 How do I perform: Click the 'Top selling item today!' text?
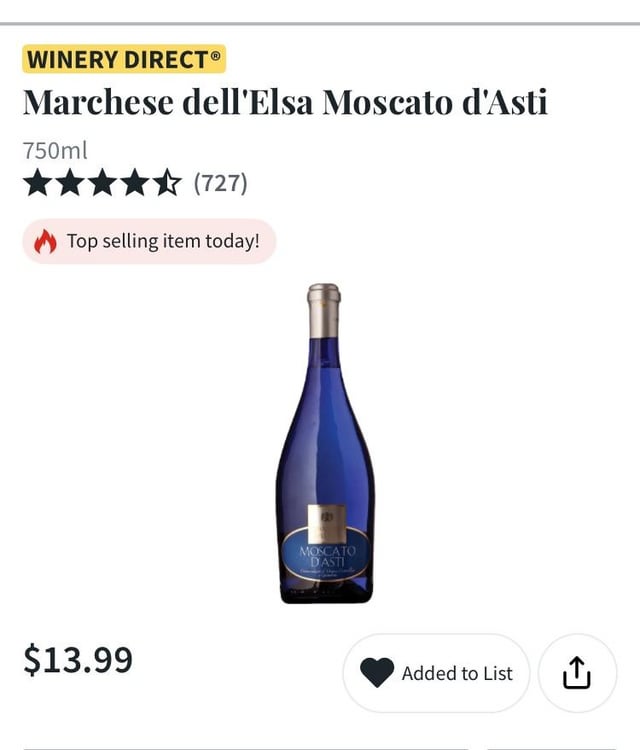[163, 241]
